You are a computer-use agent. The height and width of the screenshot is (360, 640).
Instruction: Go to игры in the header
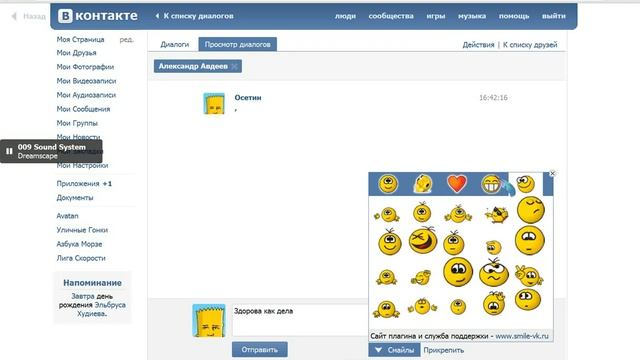click(x=436, y=16)
